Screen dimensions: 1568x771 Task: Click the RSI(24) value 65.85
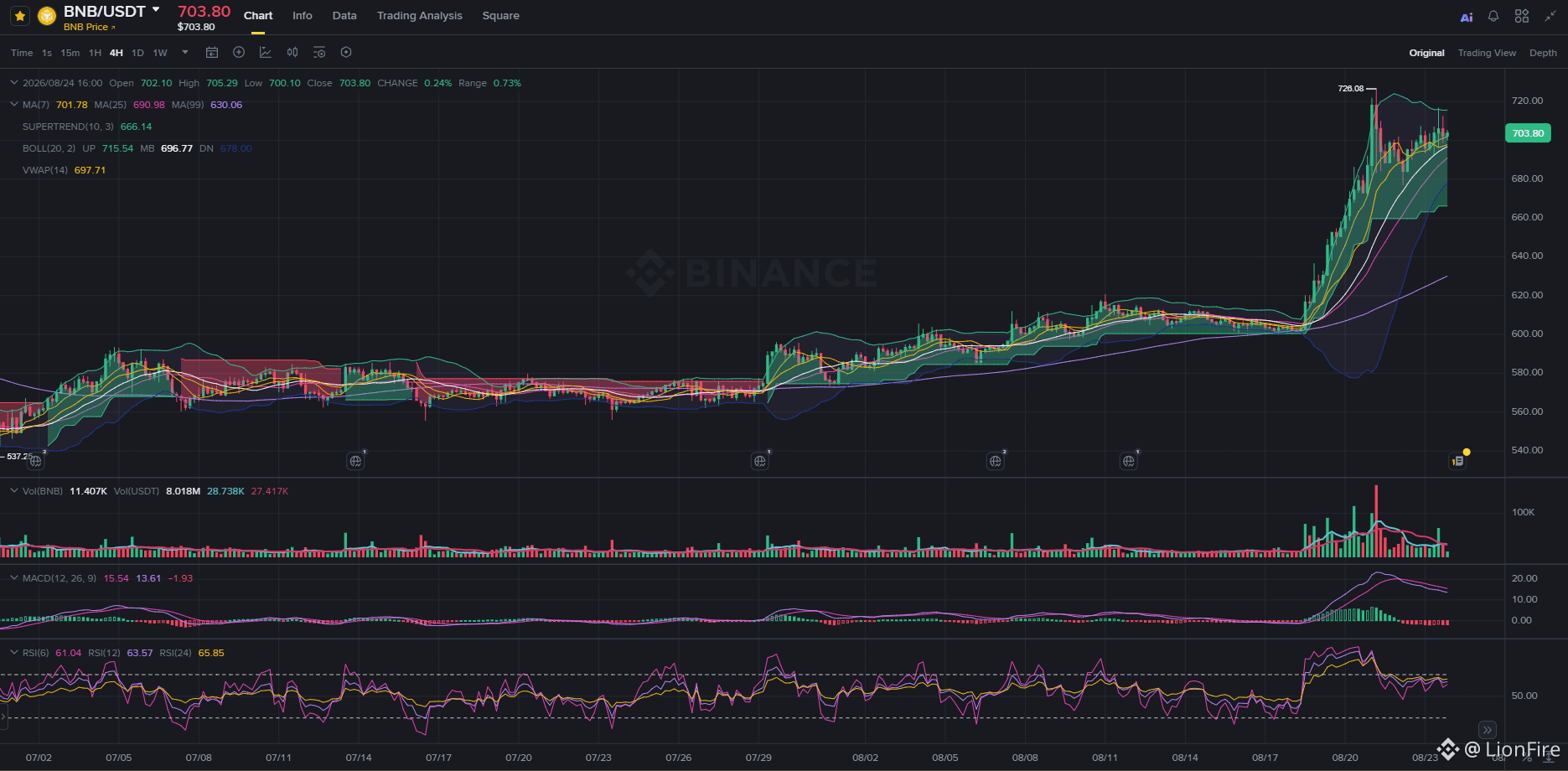211,653
